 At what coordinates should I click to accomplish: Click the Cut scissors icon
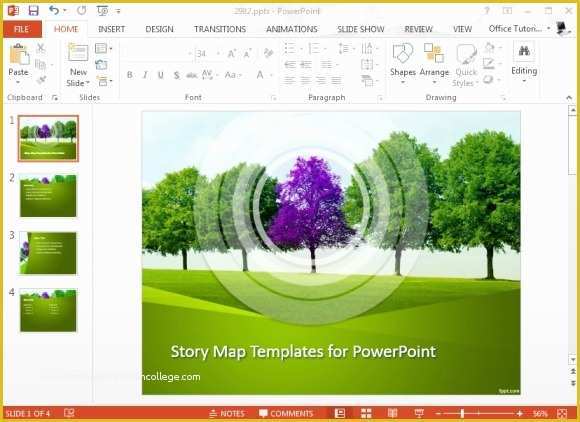point(41,48)
